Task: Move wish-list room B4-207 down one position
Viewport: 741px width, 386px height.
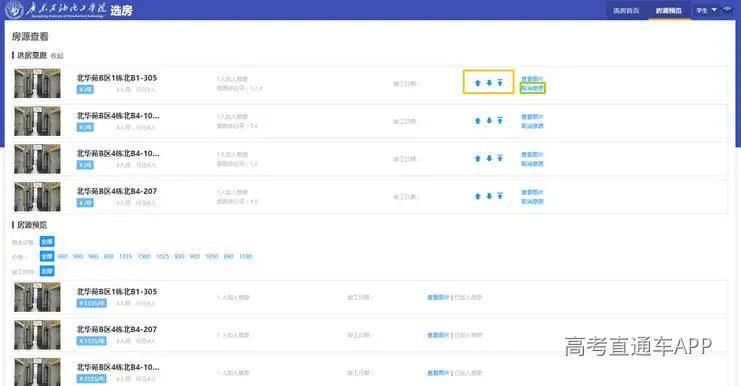Action: point(489,196)
